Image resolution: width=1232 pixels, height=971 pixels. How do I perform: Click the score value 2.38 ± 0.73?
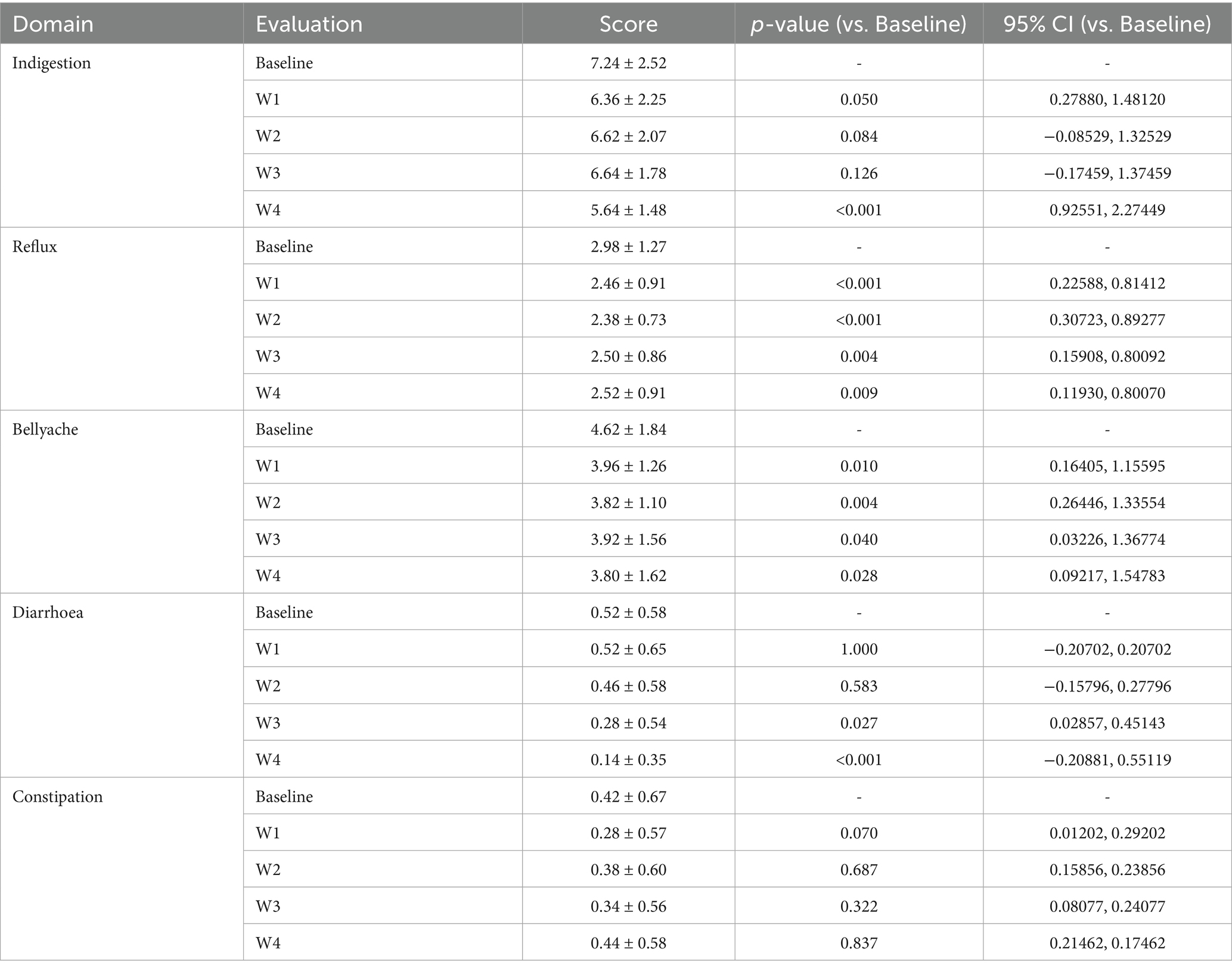tap(628, 319)
